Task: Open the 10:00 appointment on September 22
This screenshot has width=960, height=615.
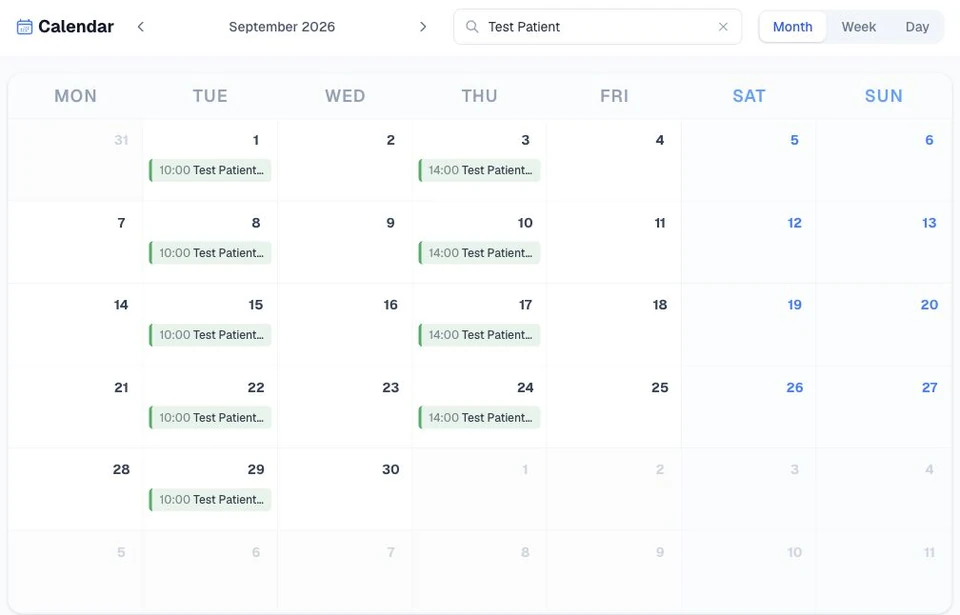Action: coord(210,418)
